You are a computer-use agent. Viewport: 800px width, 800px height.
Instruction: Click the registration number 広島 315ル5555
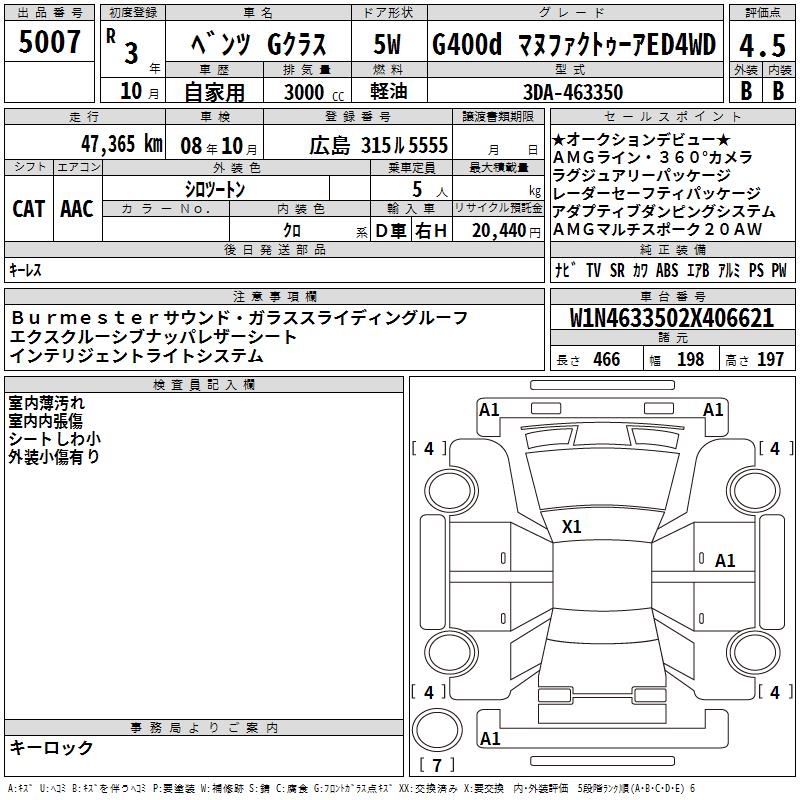(x=379, y=145)
